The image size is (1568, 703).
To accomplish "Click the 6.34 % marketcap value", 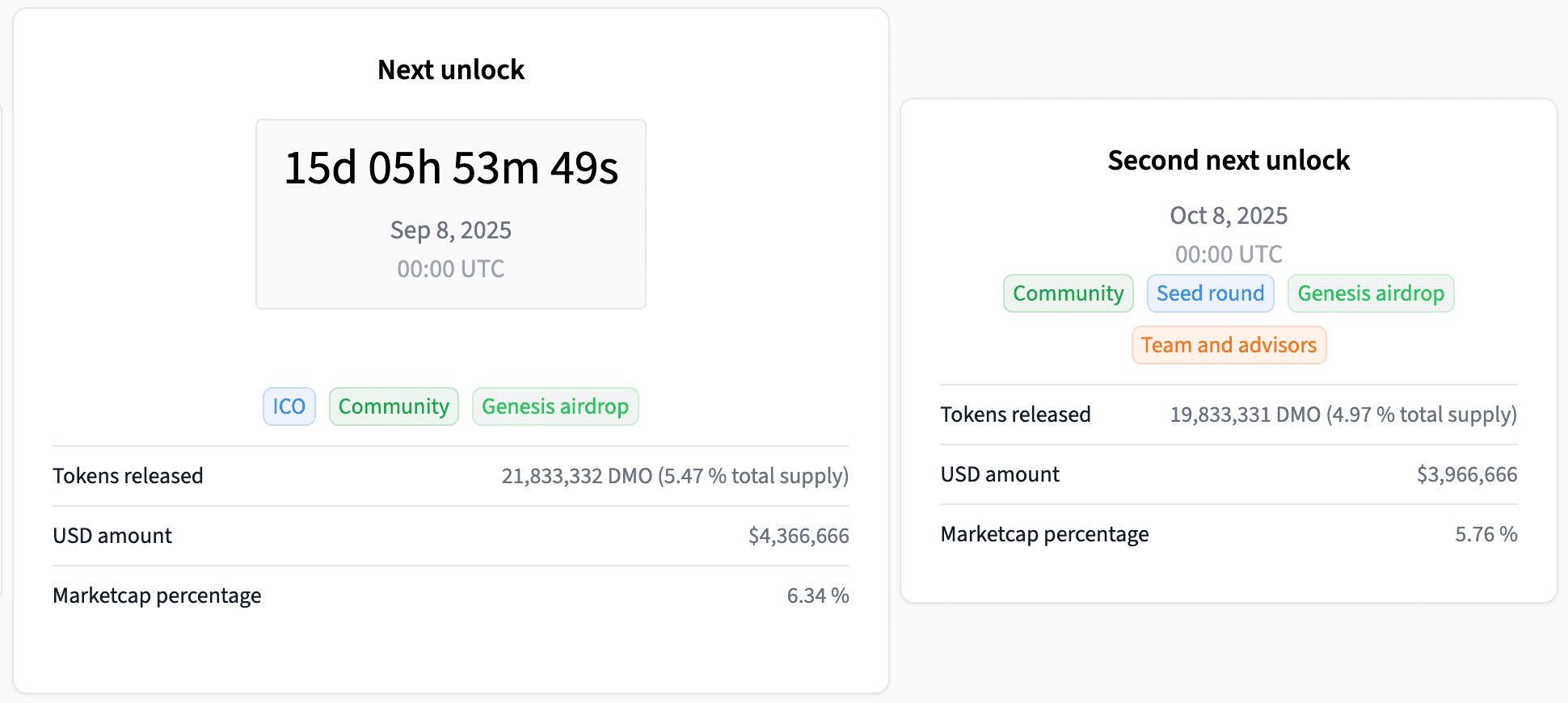I will [817, 596].
